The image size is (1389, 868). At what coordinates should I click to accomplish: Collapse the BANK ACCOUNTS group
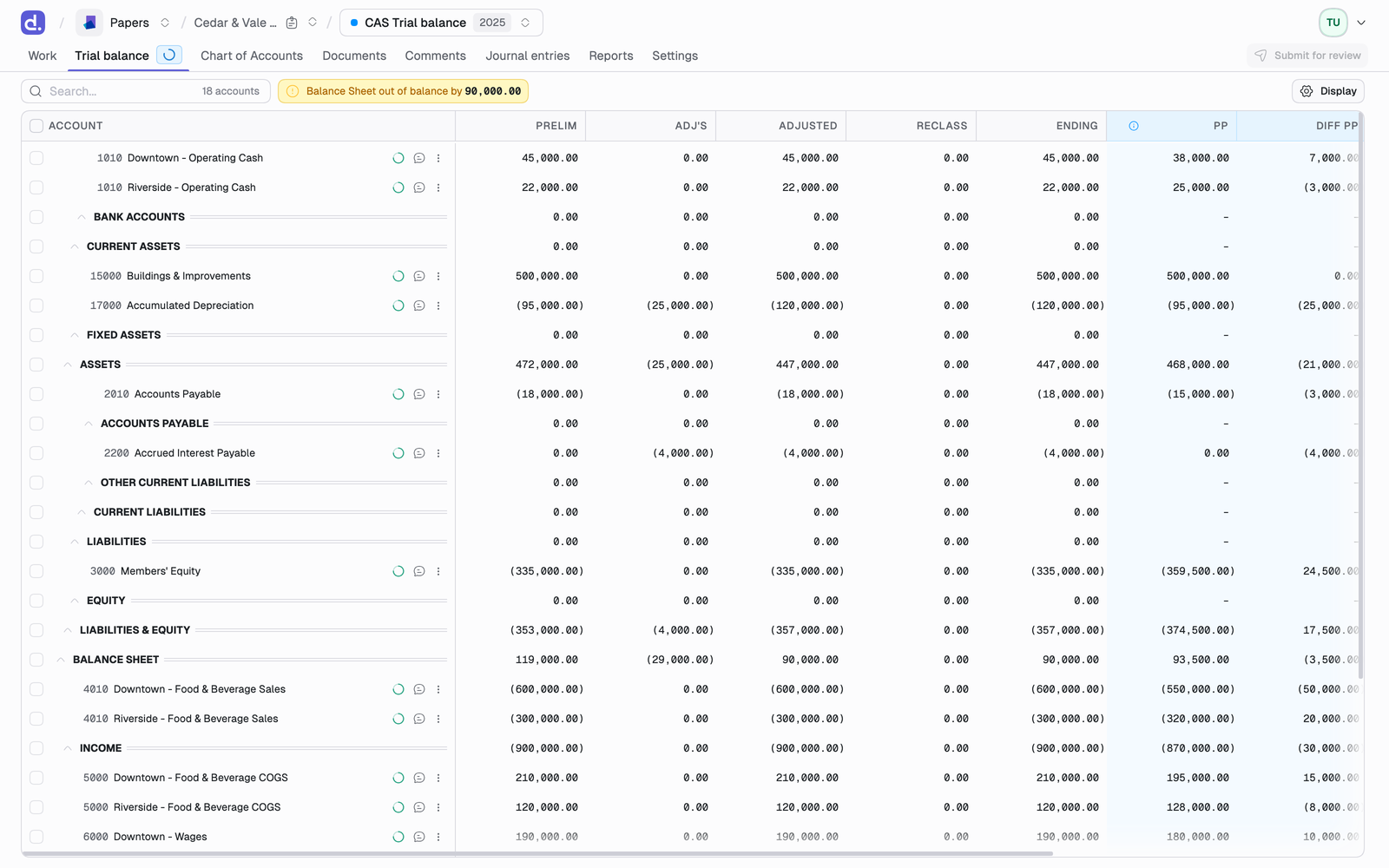pos(82,217)
